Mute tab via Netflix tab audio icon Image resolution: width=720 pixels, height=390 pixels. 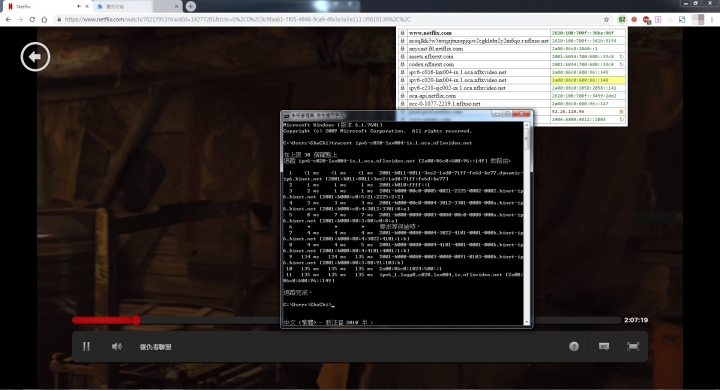[x=79, y=6]
